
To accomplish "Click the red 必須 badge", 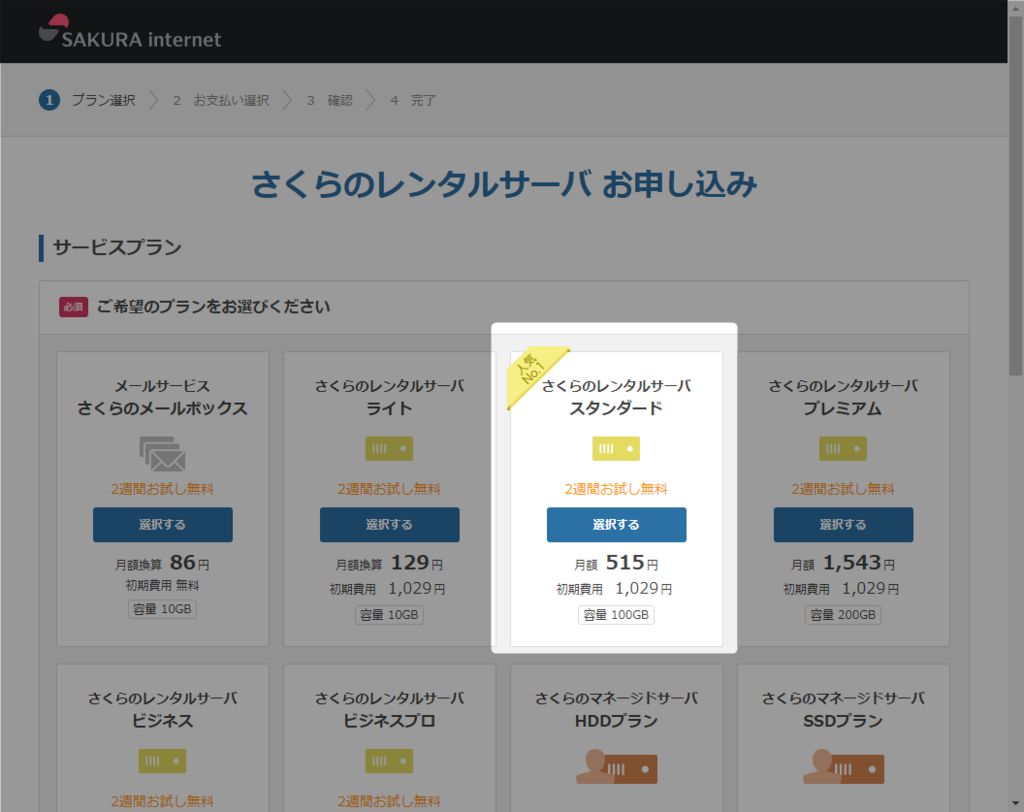I will point(73,307).
